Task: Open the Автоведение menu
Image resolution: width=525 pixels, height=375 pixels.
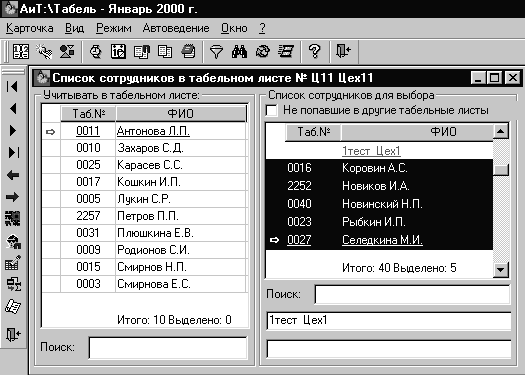Action: pos(176,28)
